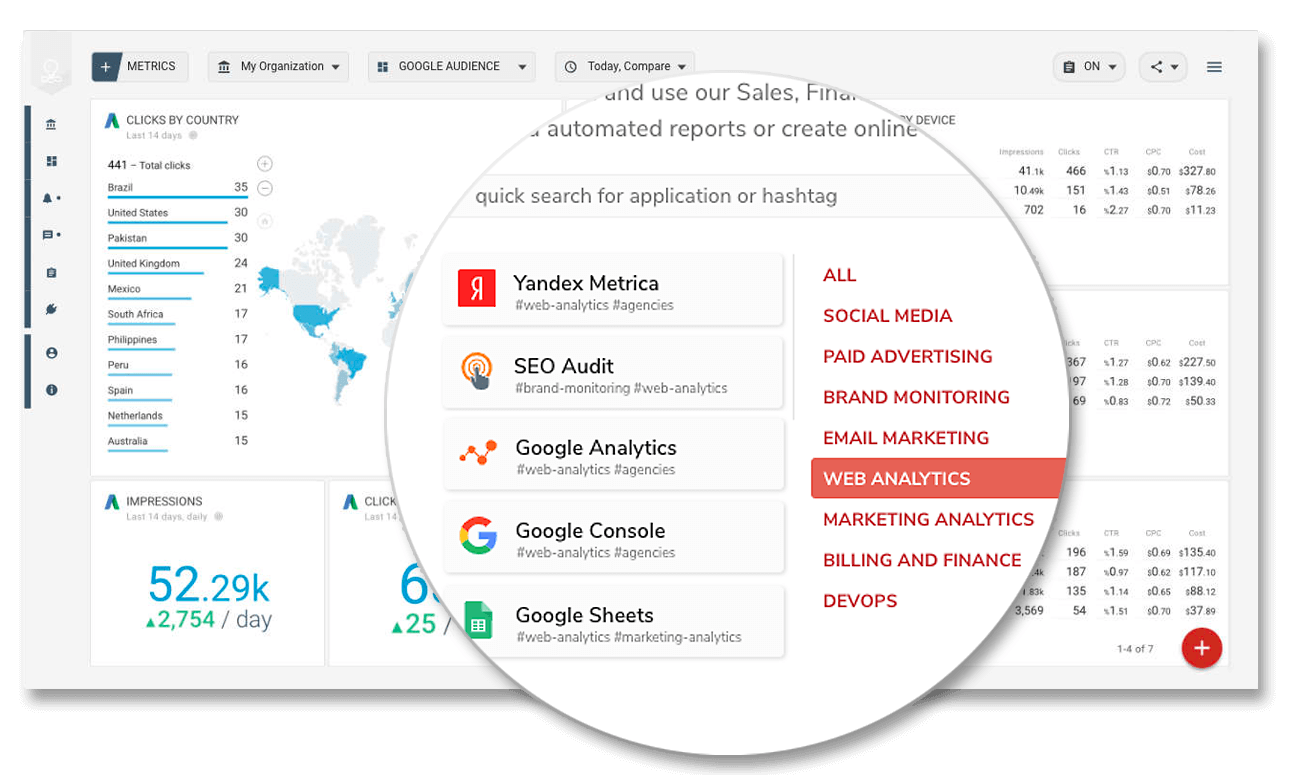
Task: Click the Google Sheets green icon
Action: [x=478, y=620]
